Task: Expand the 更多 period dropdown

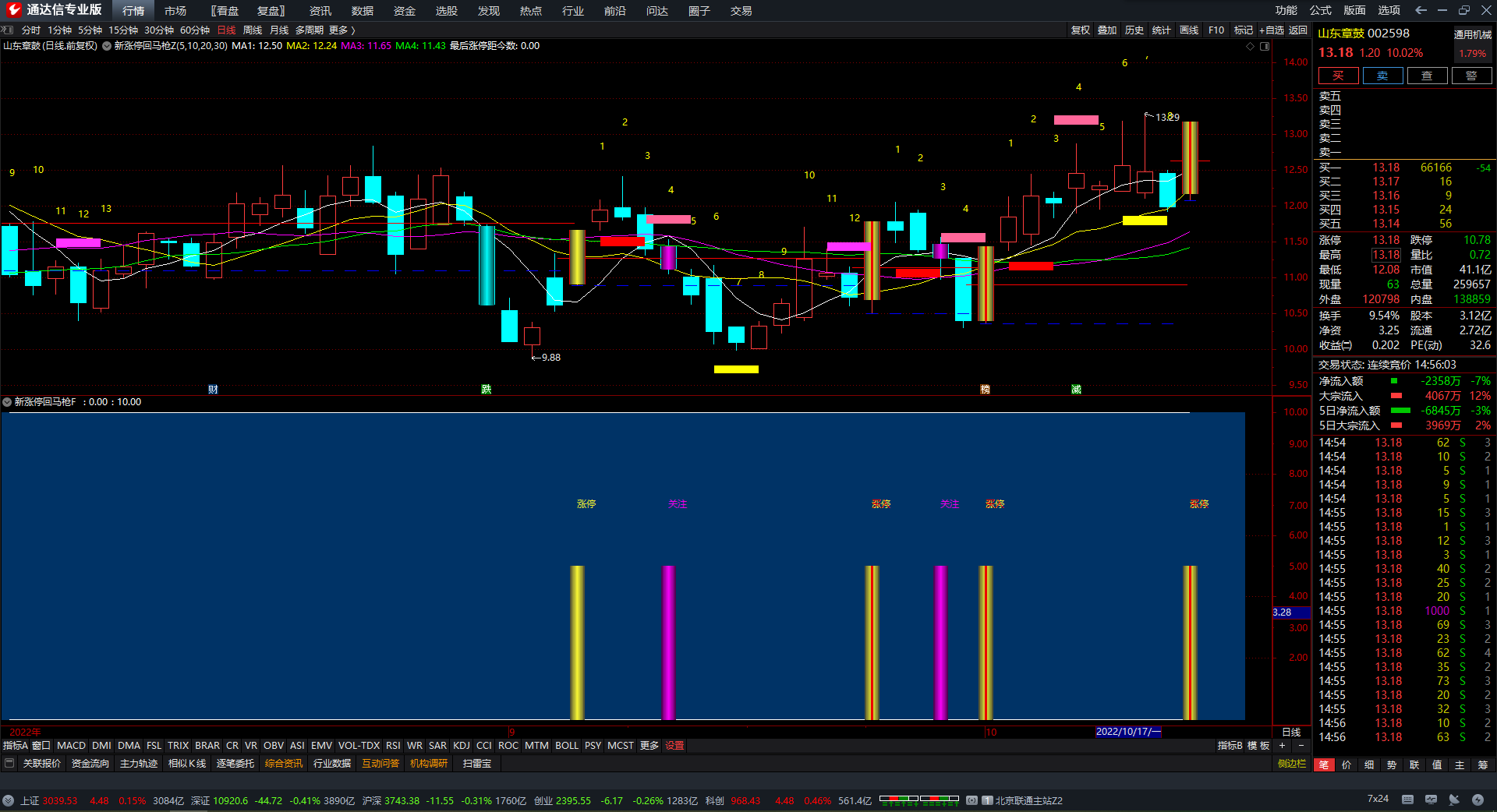Action: click(x=342, y=30)
